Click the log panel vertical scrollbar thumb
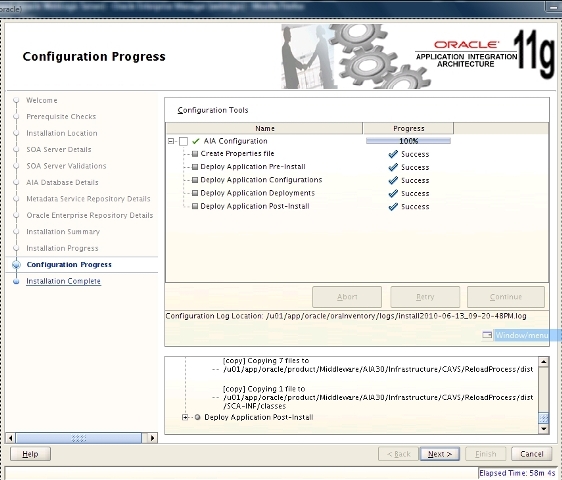Screen dimensions: 562x480 544,418
